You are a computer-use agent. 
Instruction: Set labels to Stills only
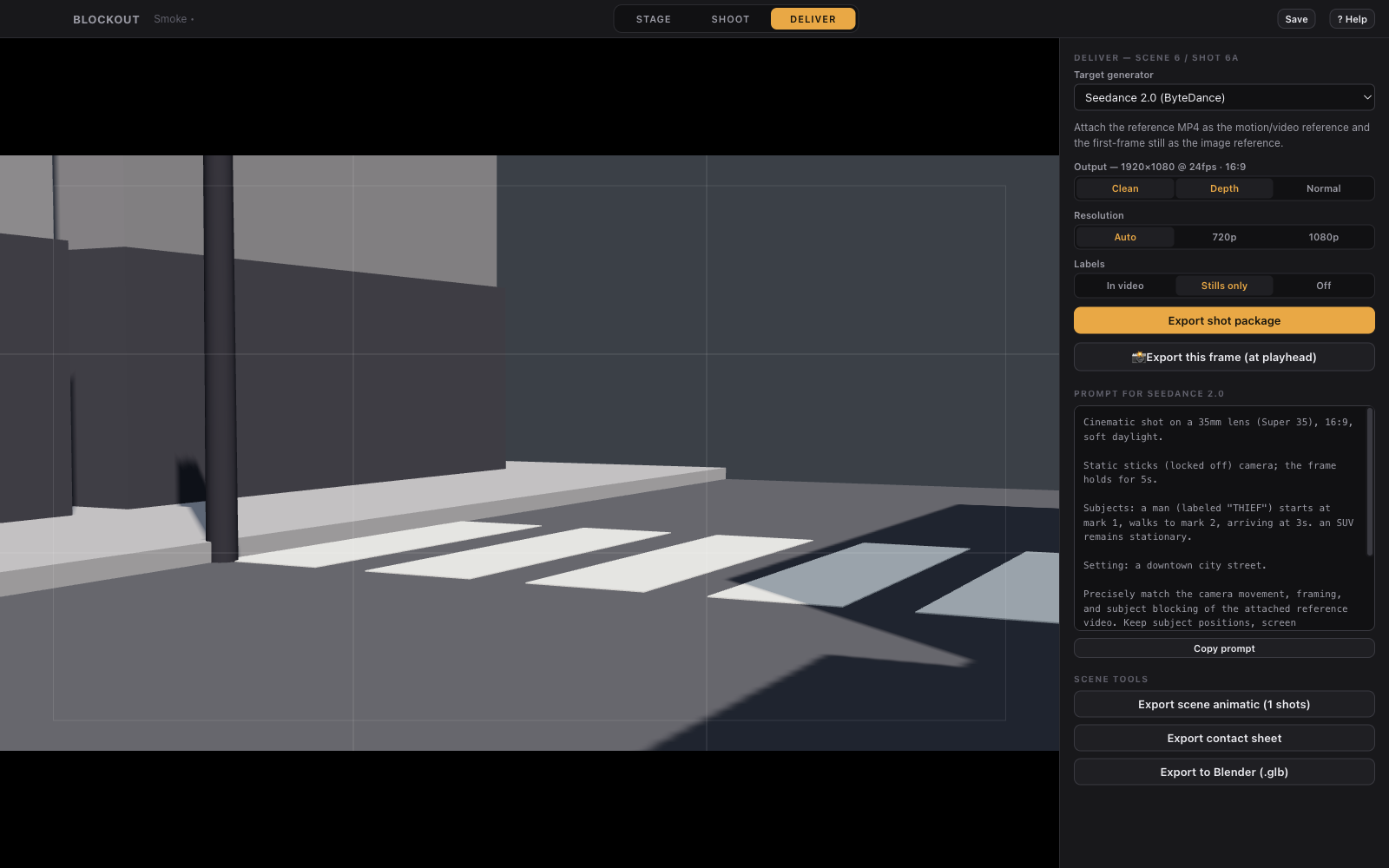tap(1224, 286)
